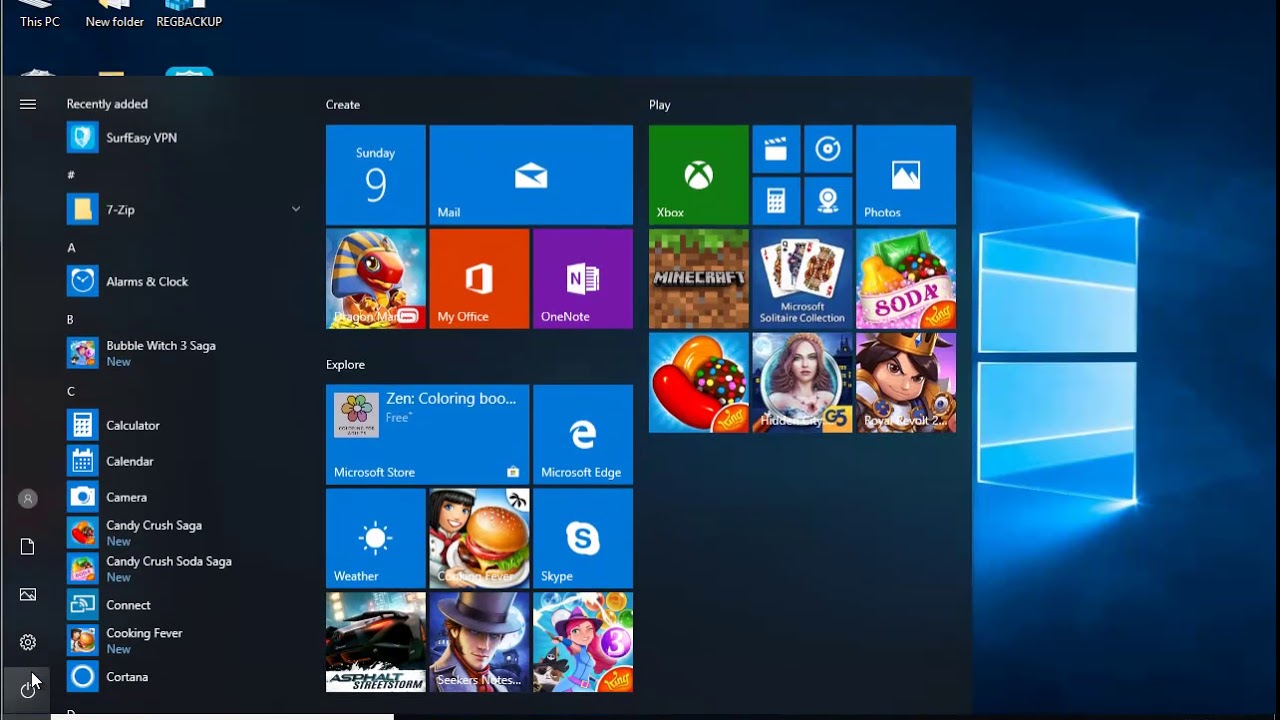Image resolution: width=1280 pixels, height=720 pixels.
Task: Open the Candy Crush Soda tile
Action: 906,279
